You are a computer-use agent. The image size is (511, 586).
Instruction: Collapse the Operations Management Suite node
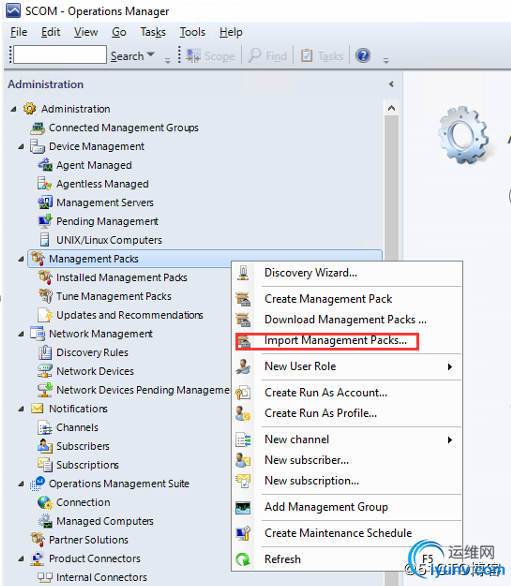(x=21, y=484)
